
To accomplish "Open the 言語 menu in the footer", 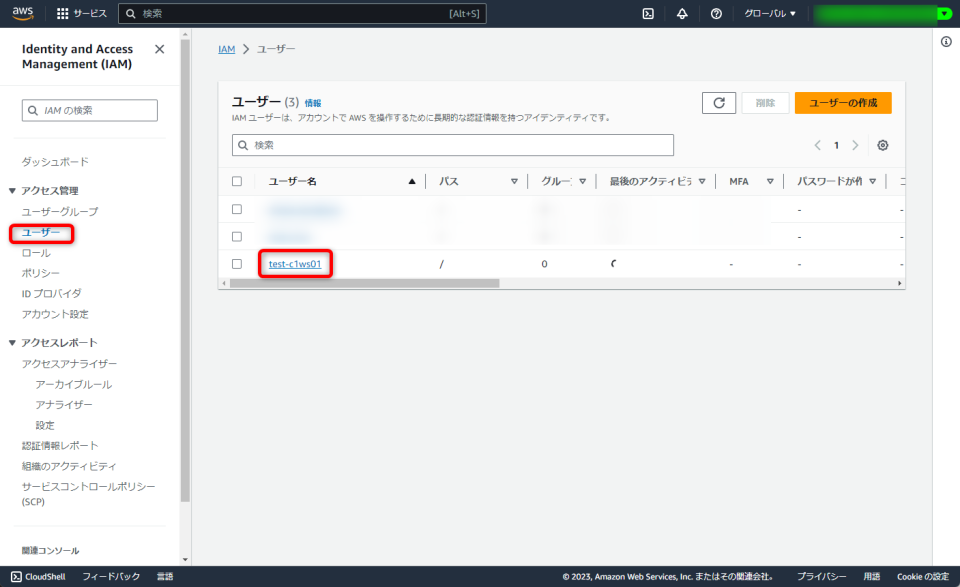I will 163,576.
